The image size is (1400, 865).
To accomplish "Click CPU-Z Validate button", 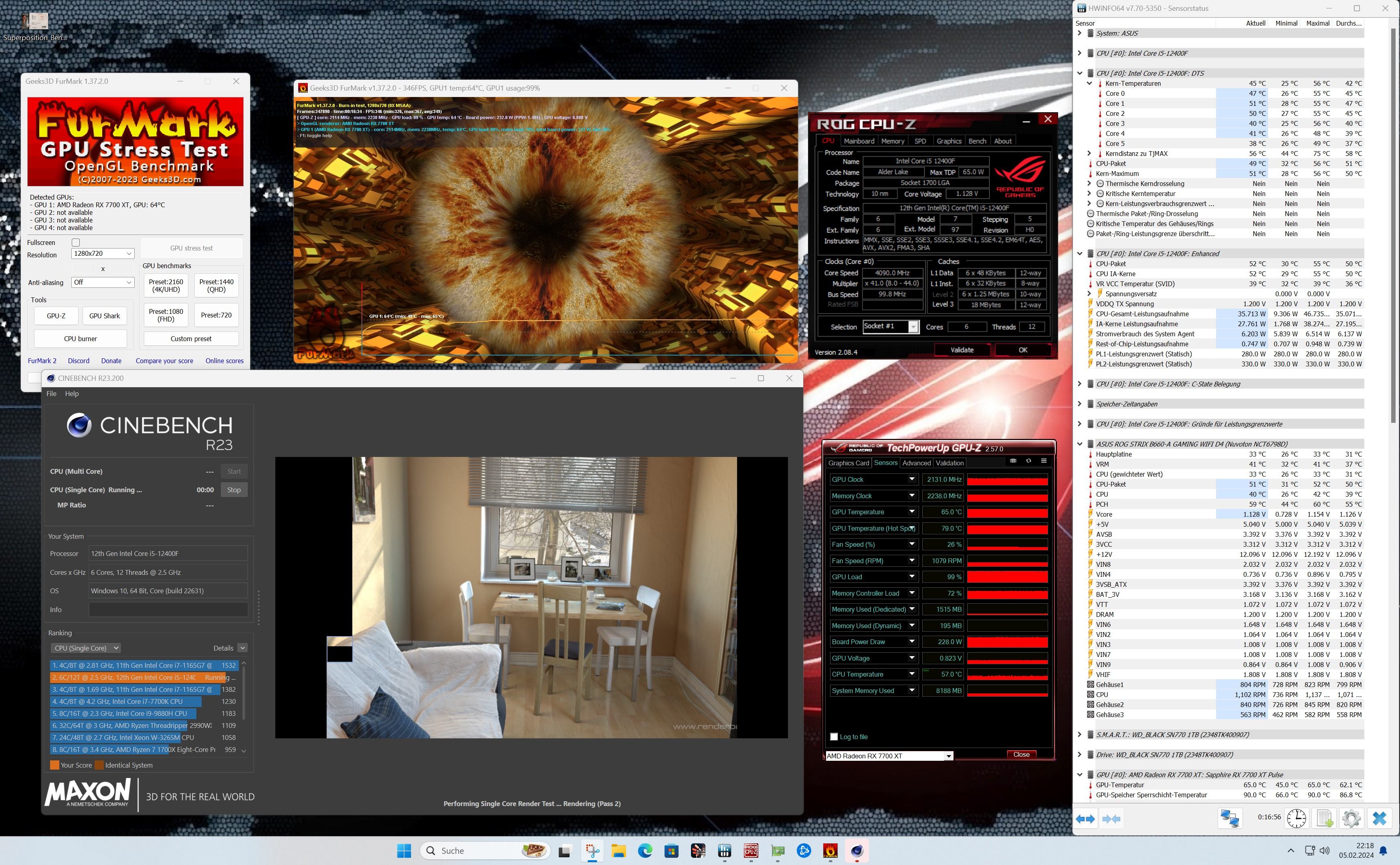I will (x=962, y=350).
